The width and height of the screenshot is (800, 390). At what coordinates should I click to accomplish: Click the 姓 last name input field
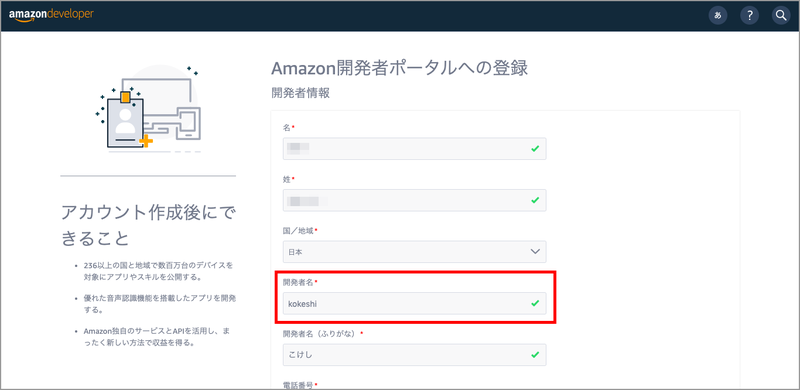pyautogui.click(x=414, y=200)
